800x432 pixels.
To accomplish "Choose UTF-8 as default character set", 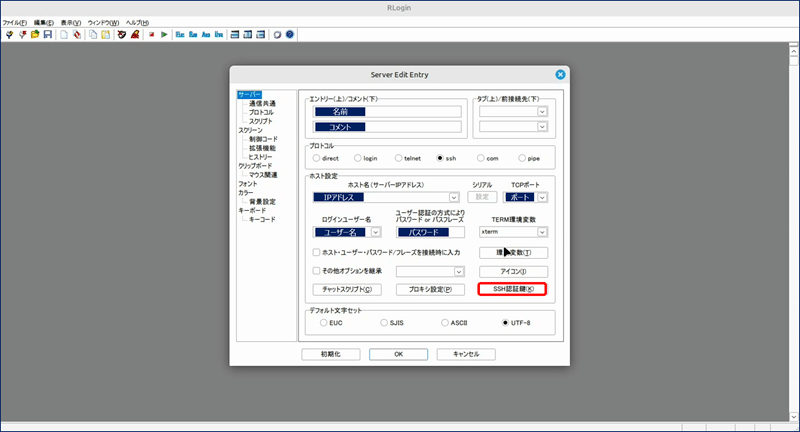I will 505,323.
